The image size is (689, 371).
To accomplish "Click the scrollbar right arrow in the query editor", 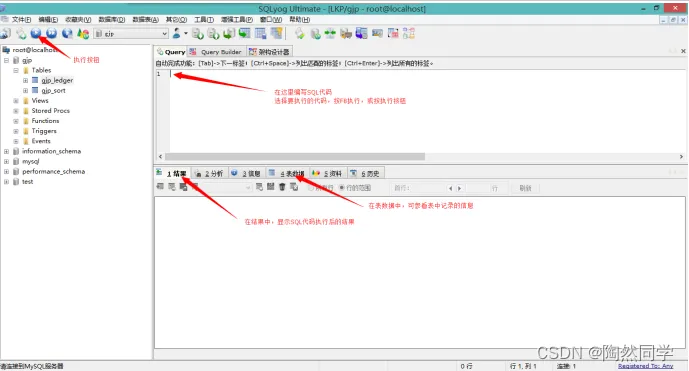I will pos(681,156).
